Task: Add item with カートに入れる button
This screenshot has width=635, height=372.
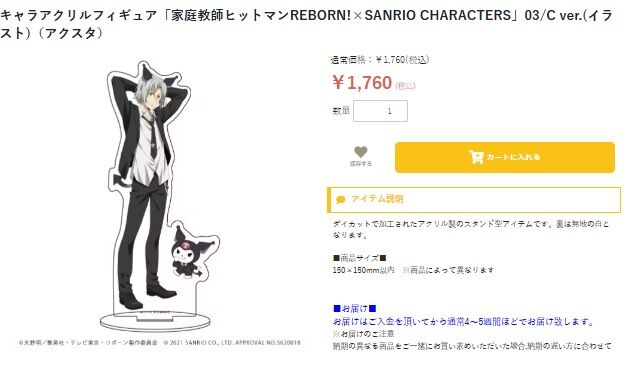Action: pyautogui.click(x=505, y=157)
